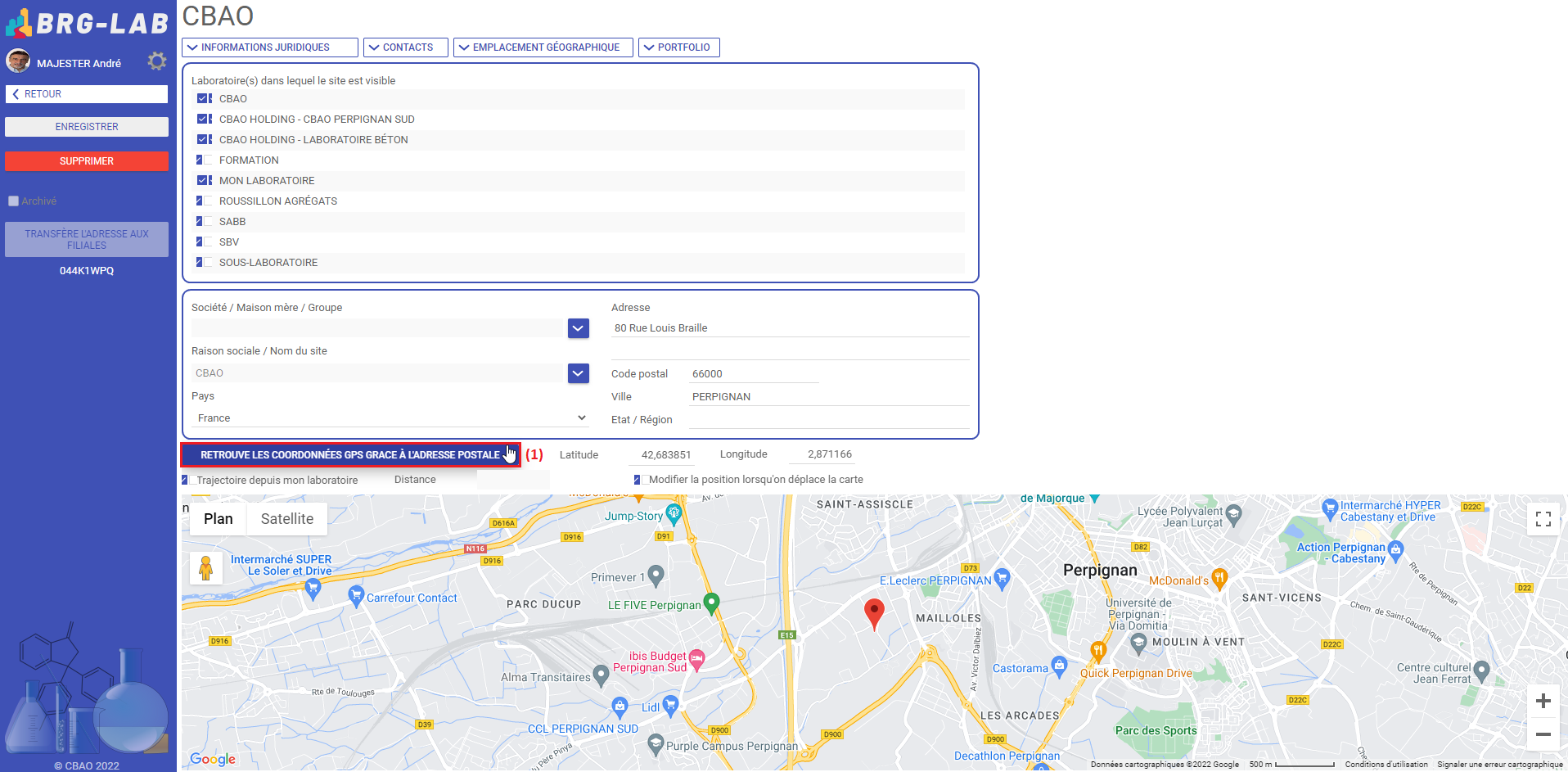
Task: Open settings gear next to MAJESTER André
Action: coord(156,61)
